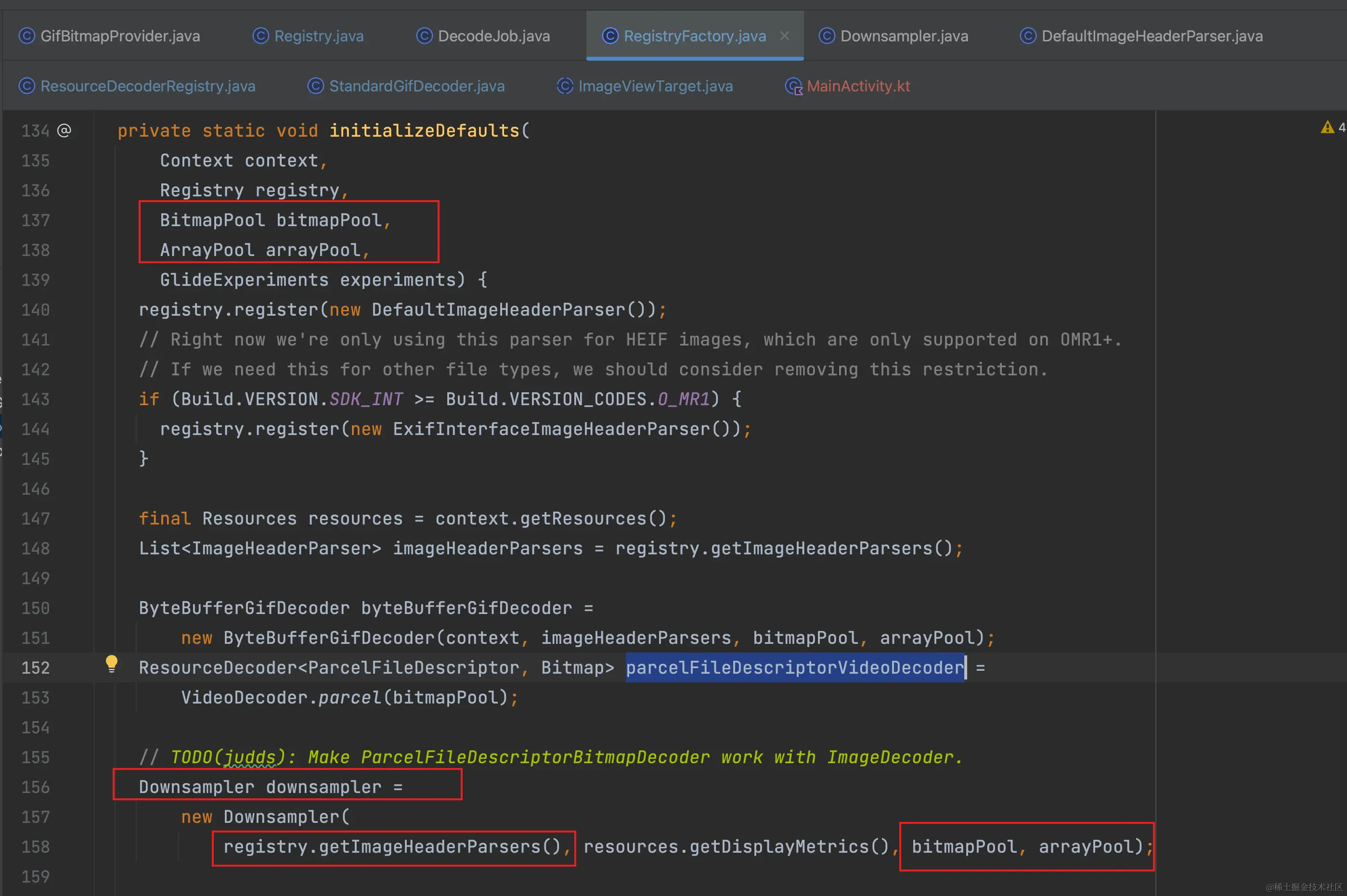Click line number 134 in the gutter
The height and width of the screenshot is (896, 1347).
point(36,131)
